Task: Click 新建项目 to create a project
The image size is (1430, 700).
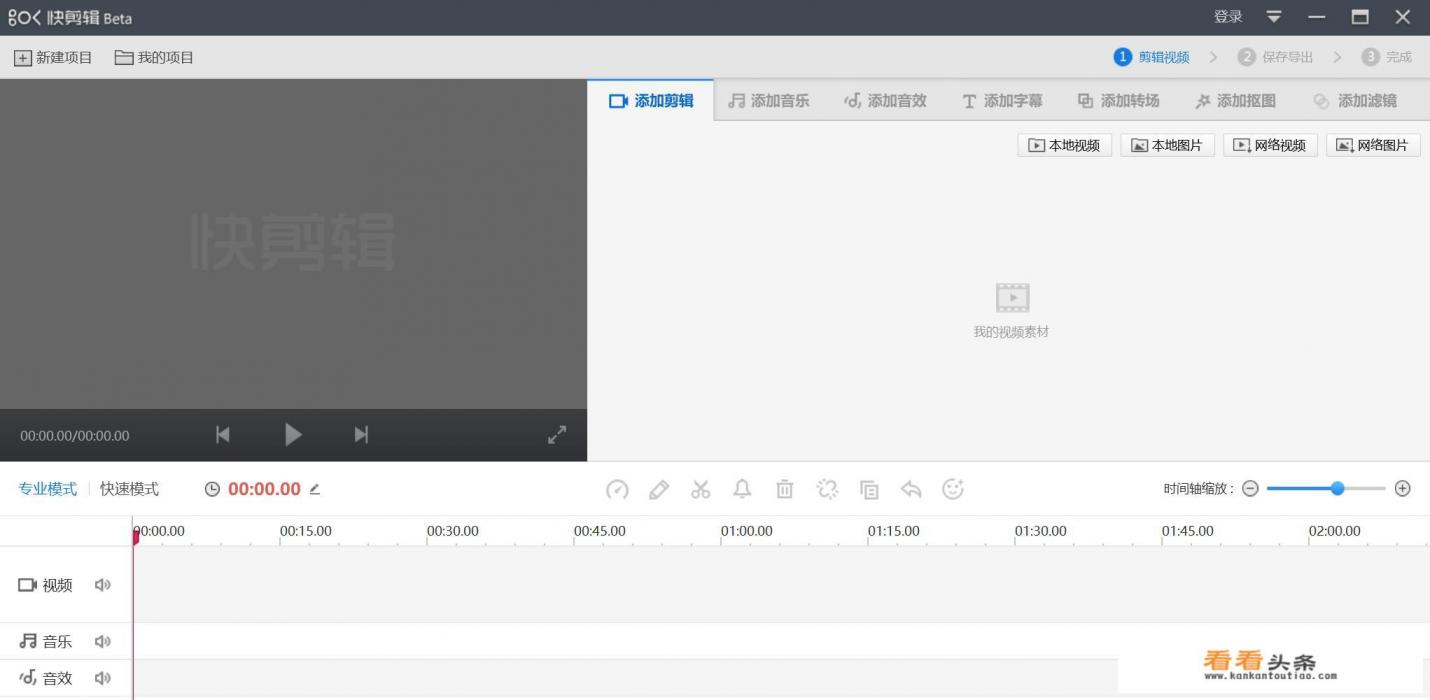Action: [53, 58]
